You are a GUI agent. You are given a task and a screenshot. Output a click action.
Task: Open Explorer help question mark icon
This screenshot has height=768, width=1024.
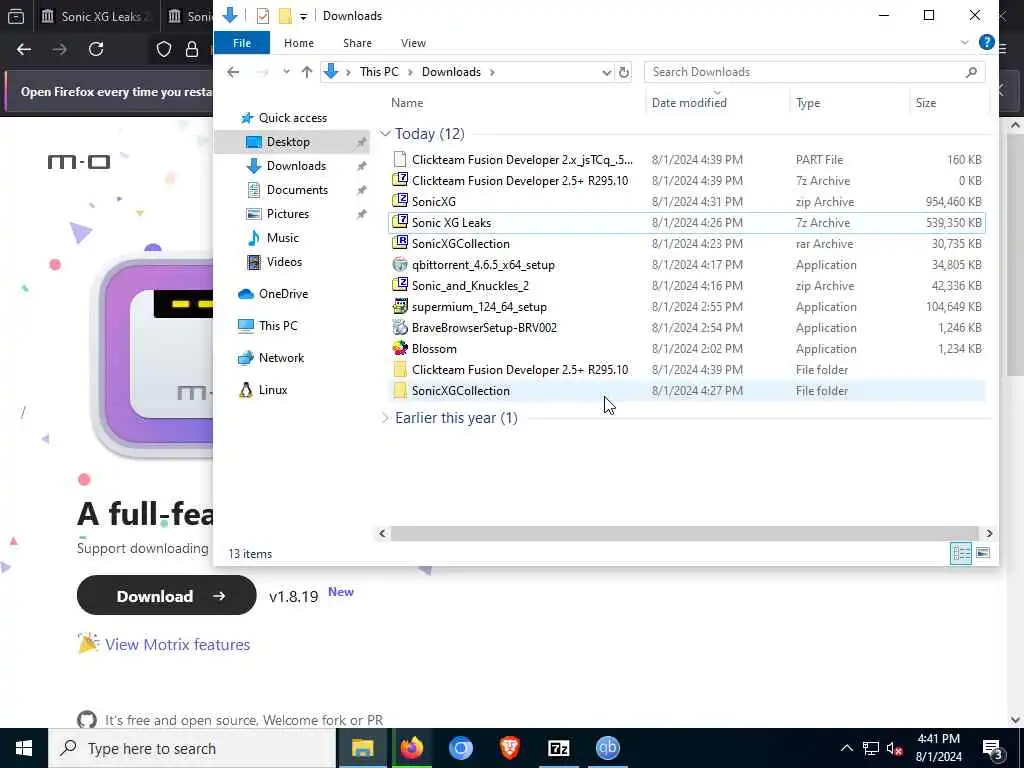coord(986,42)
